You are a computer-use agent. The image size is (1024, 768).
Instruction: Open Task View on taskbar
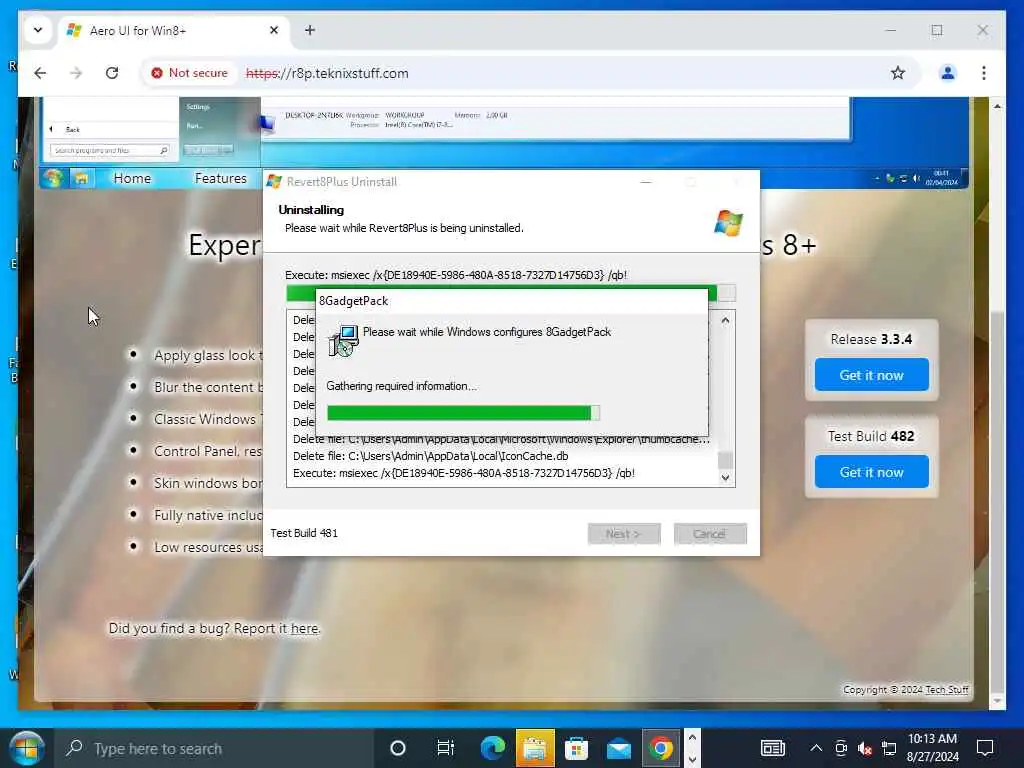point(445,748)
